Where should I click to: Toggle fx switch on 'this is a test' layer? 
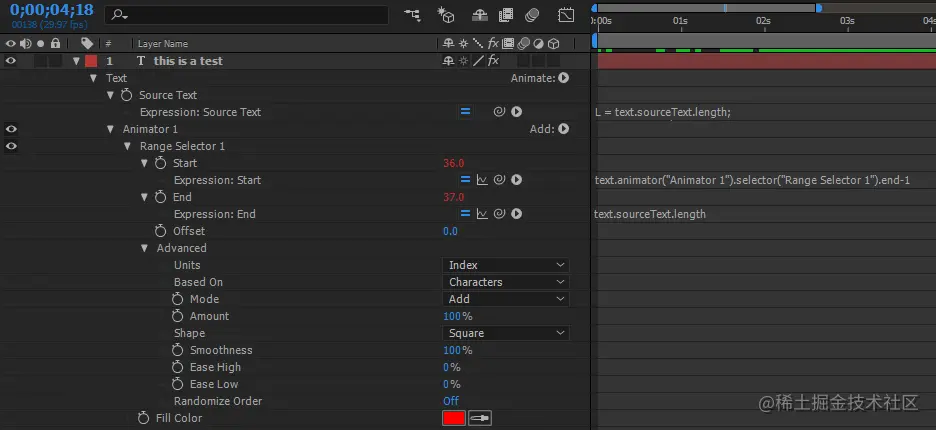[x=494, y=60]
